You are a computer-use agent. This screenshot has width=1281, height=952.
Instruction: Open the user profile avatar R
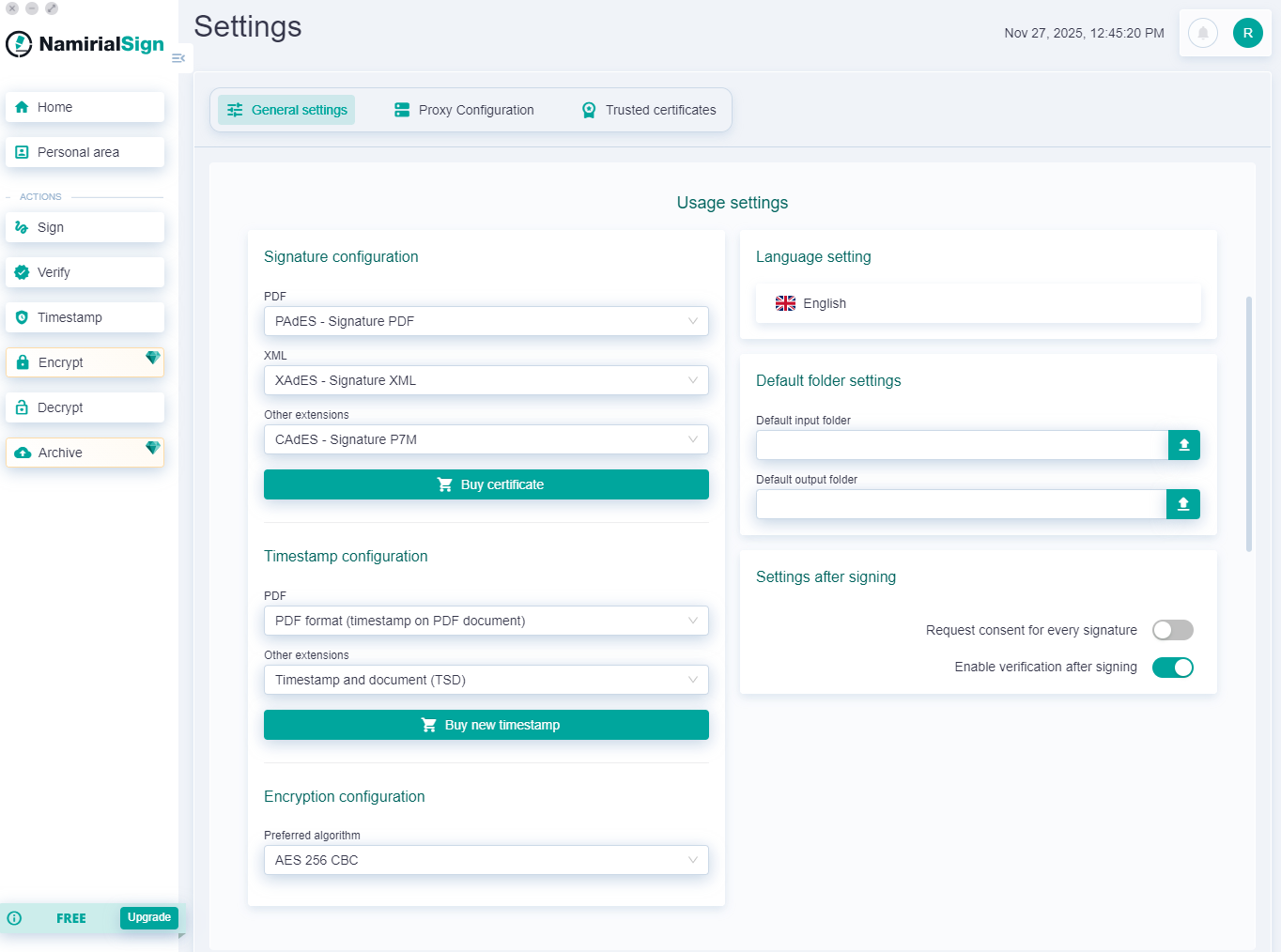pyautogui.click(x=1247, y=33)
